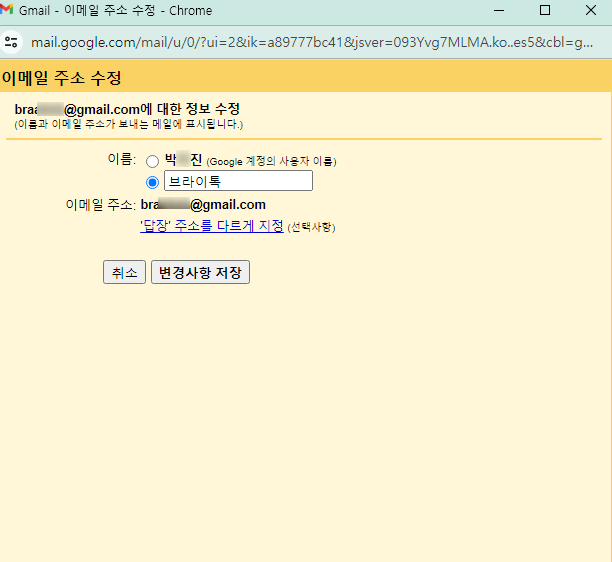
Task: Select the Google account name radio button
Action: pyautogui.click(x=152, y=161)
